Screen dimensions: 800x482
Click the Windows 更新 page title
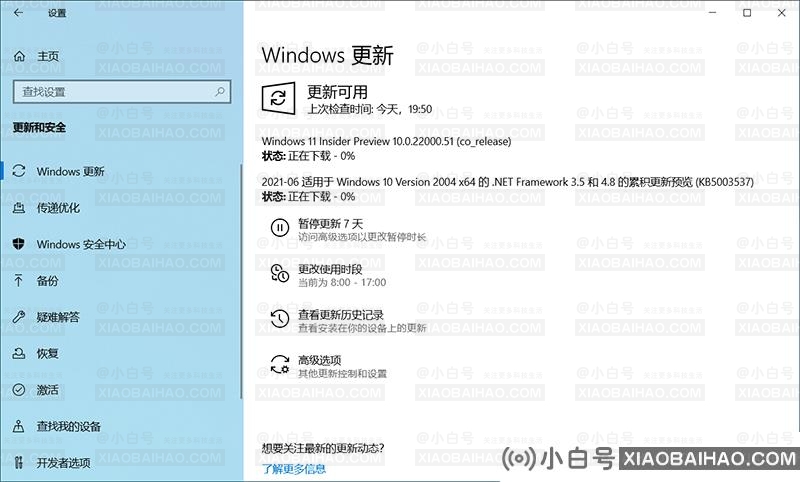(x=328, y=55)
